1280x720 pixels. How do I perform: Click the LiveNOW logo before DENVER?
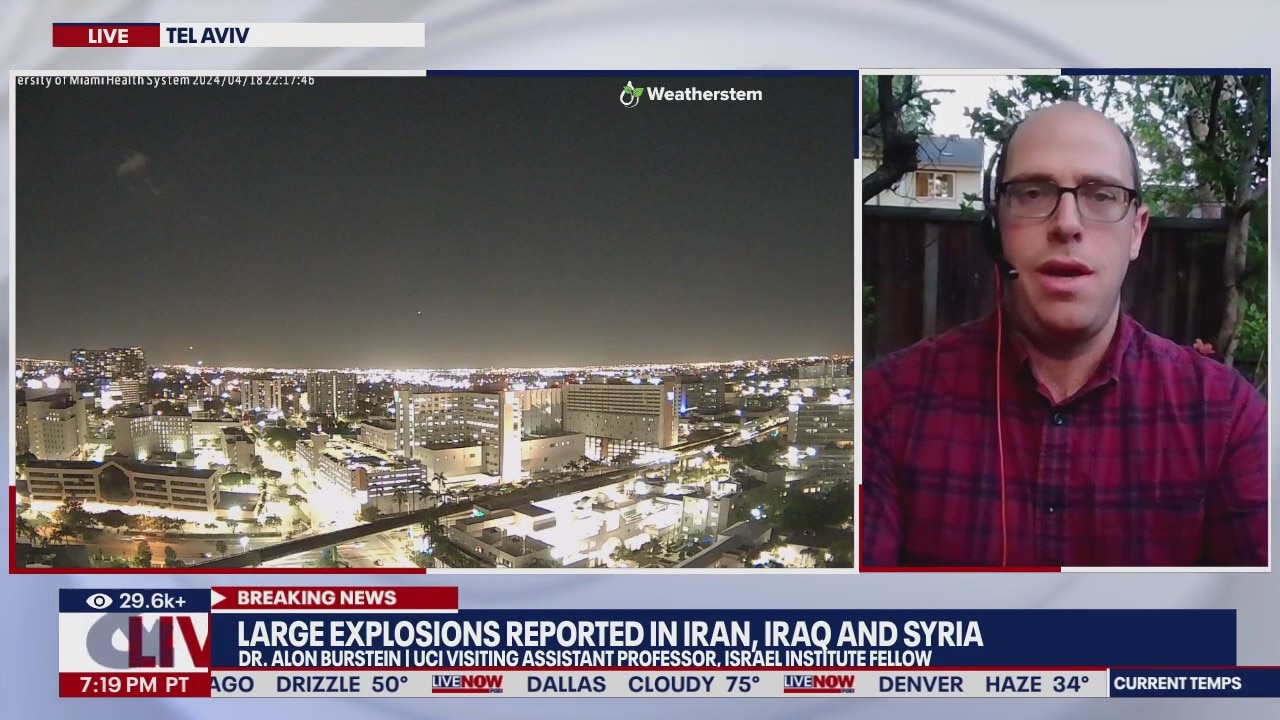tap(819, 684)
